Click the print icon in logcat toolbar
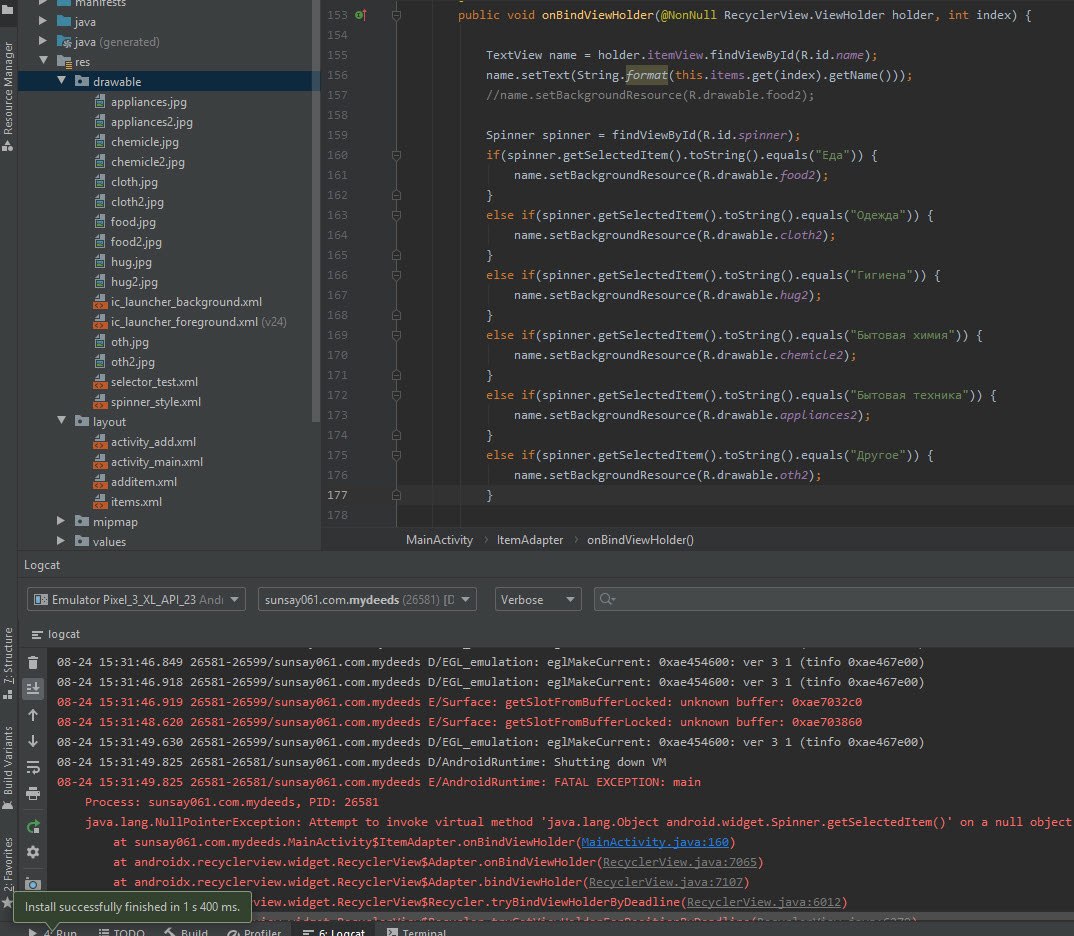 (x=33, y=794)
